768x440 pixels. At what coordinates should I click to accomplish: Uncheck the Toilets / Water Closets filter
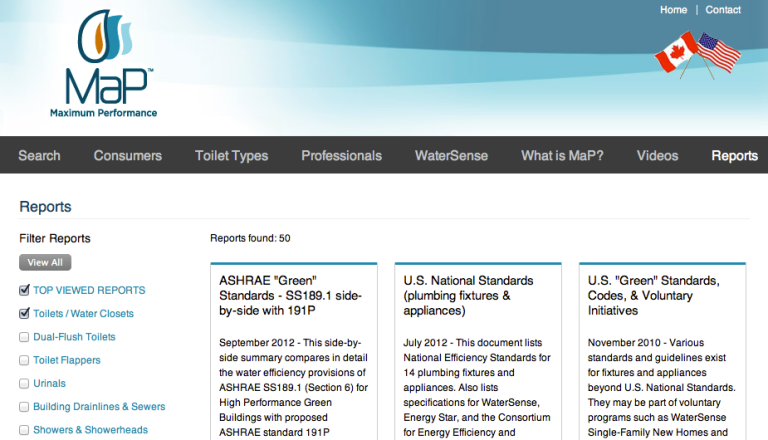tap(24, 314)
